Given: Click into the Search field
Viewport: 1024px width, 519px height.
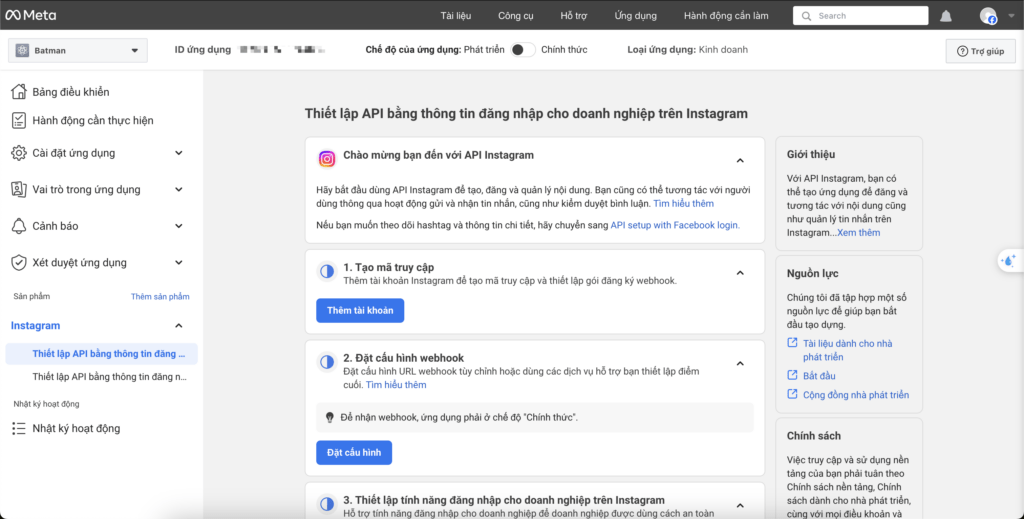Looking at the screenshot, I should click(x=860, y=16).
